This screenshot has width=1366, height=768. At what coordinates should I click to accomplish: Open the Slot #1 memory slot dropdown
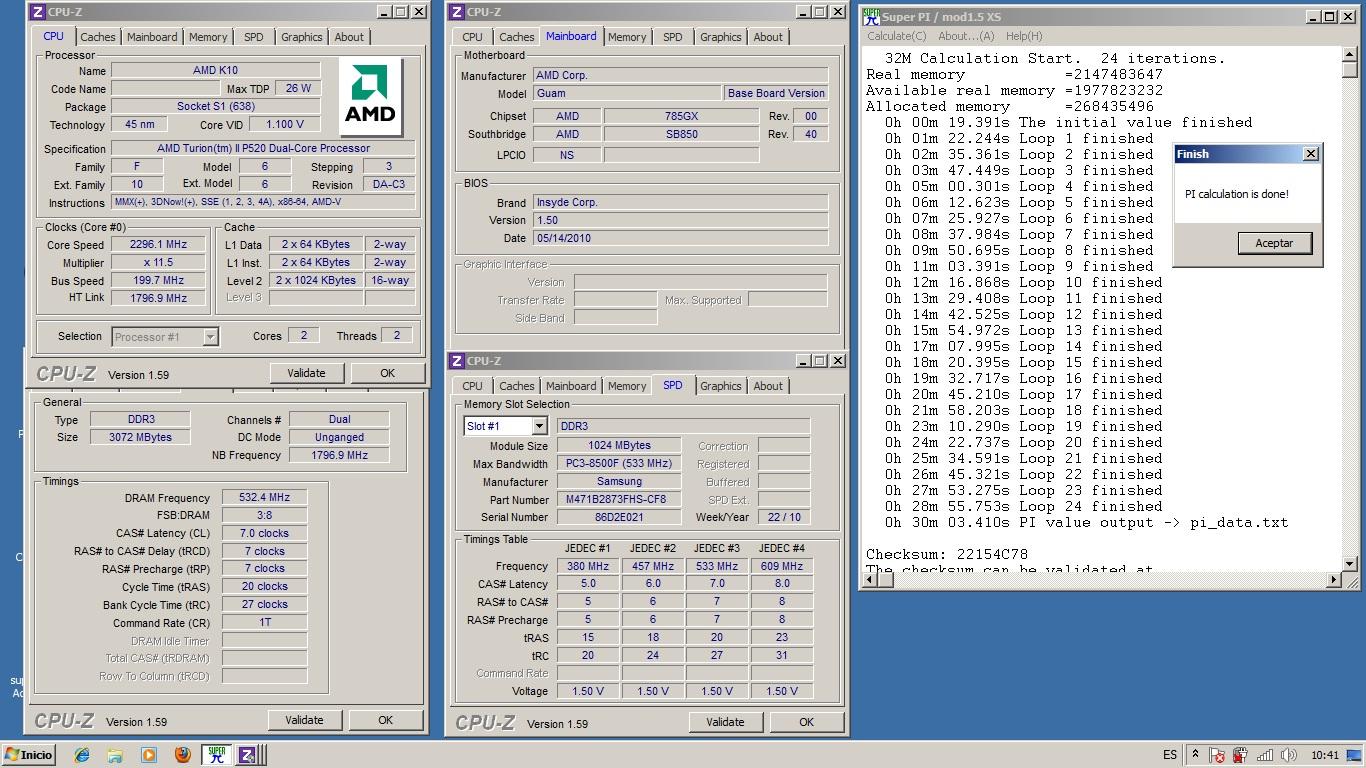(x=539, y=426)
